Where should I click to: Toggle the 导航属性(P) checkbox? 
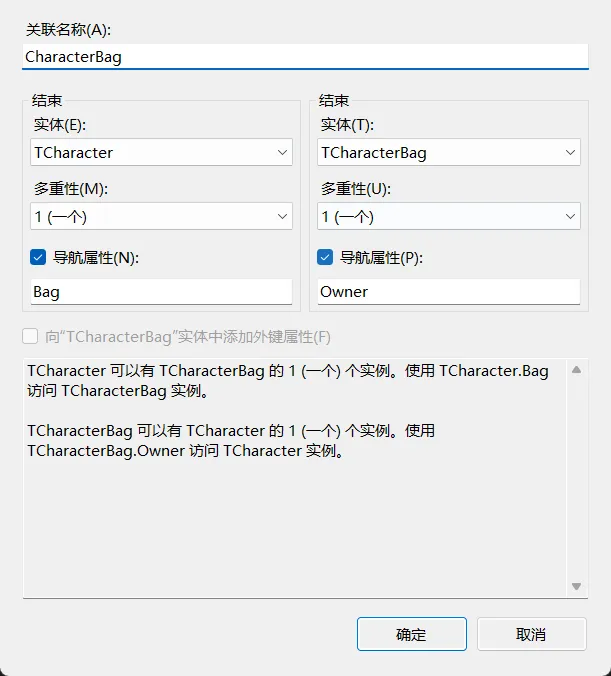point(325,257)
